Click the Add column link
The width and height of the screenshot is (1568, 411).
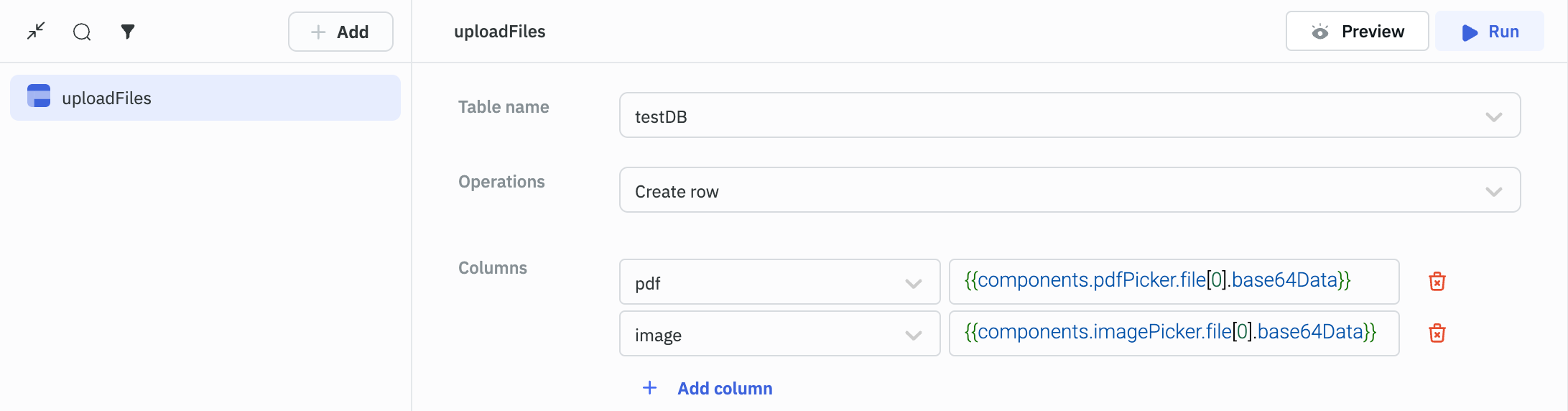tap(725, 388)
